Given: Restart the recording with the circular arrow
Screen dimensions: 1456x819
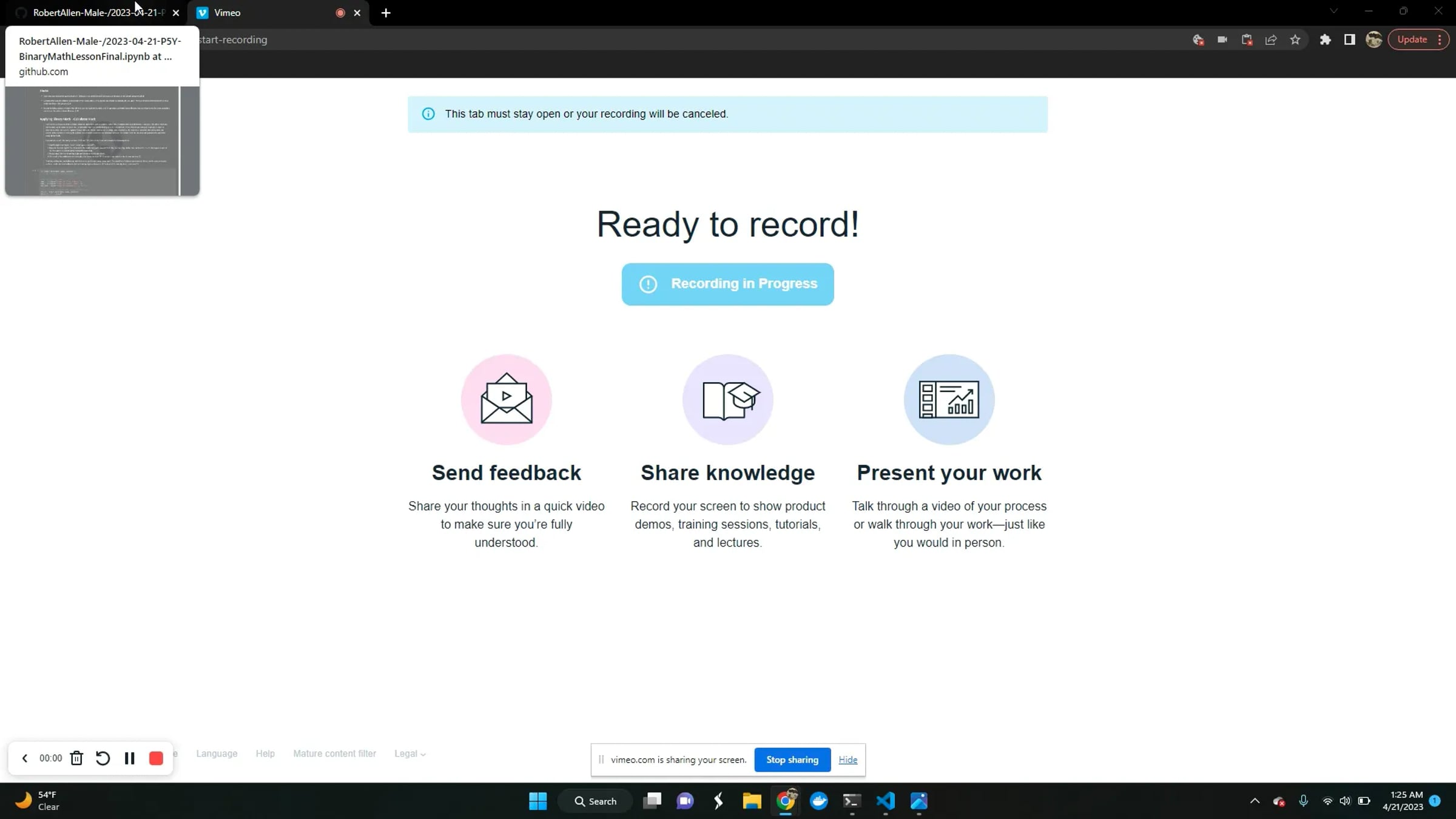Looking at the screenshot, I should click(103, 758).
